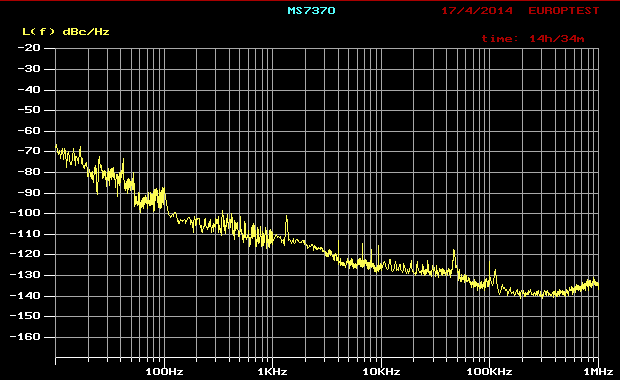
Task: Click the 1MHz frequency label
Action: [598, 372]
